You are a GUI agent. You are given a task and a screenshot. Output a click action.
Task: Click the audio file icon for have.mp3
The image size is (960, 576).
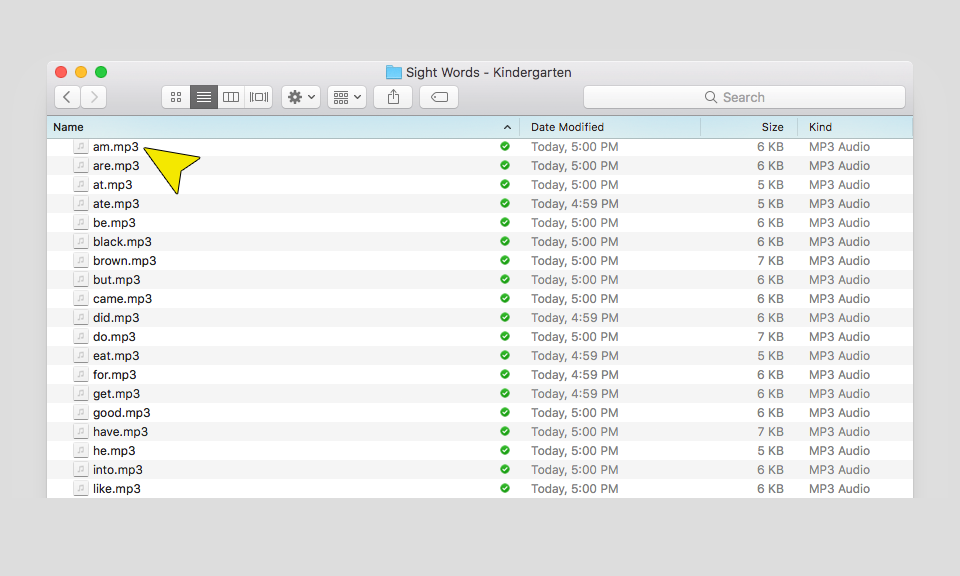tap(80, 431)
